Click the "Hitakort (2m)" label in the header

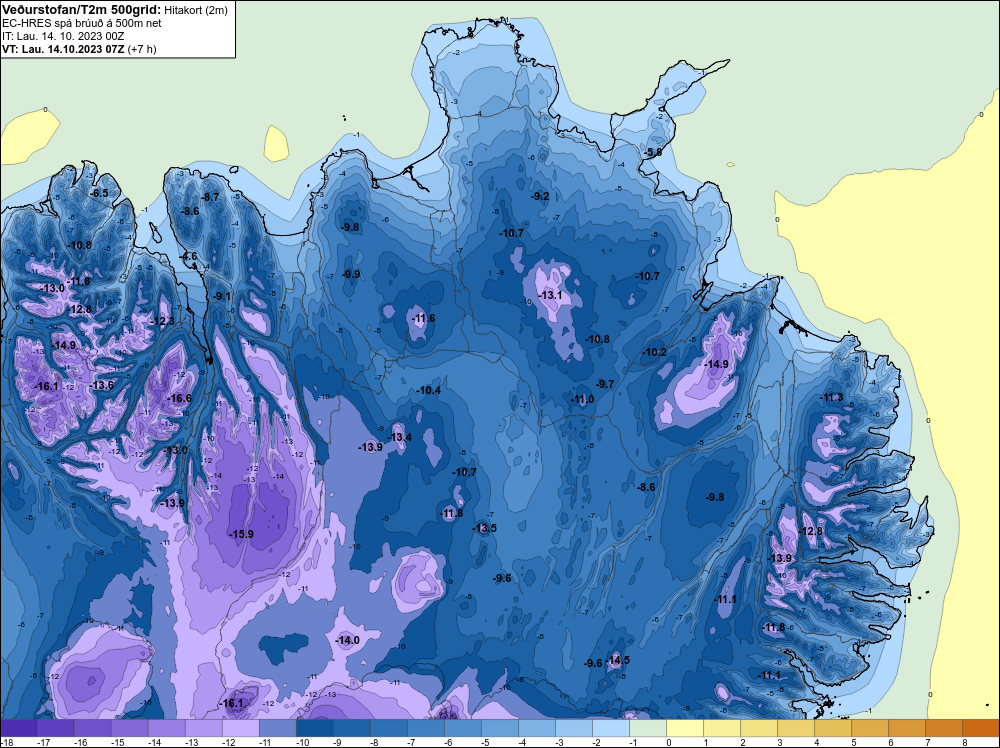(x=195, y=10)
